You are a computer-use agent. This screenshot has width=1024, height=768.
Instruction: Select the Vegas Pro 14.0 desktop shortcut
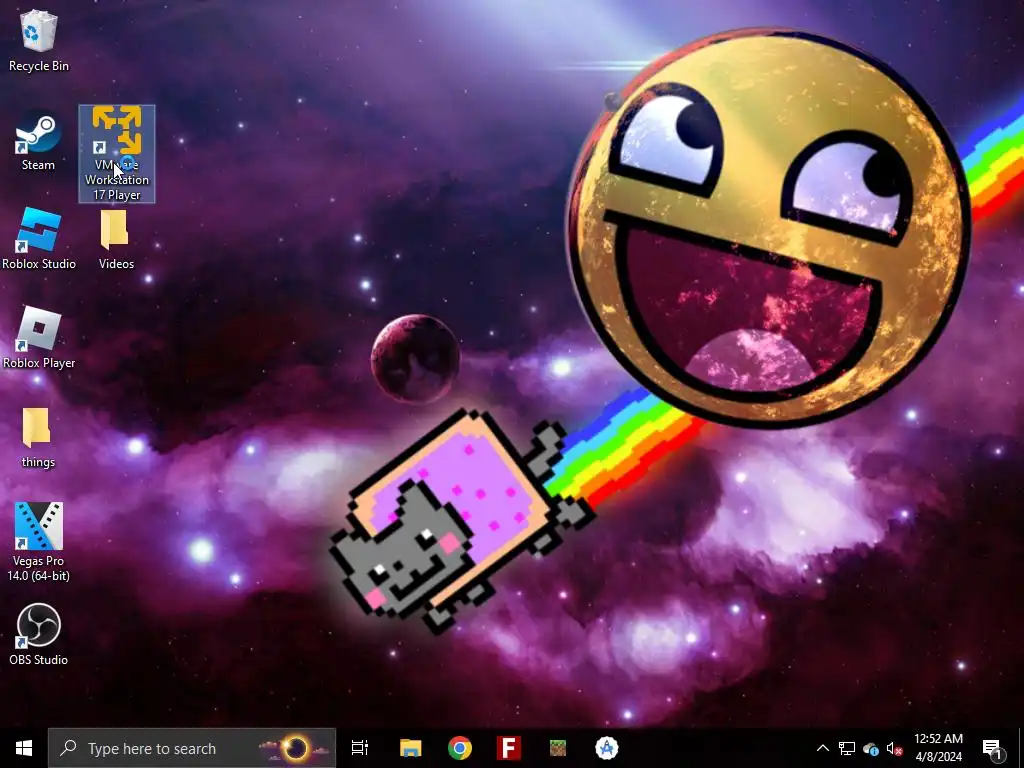(39, 542)
